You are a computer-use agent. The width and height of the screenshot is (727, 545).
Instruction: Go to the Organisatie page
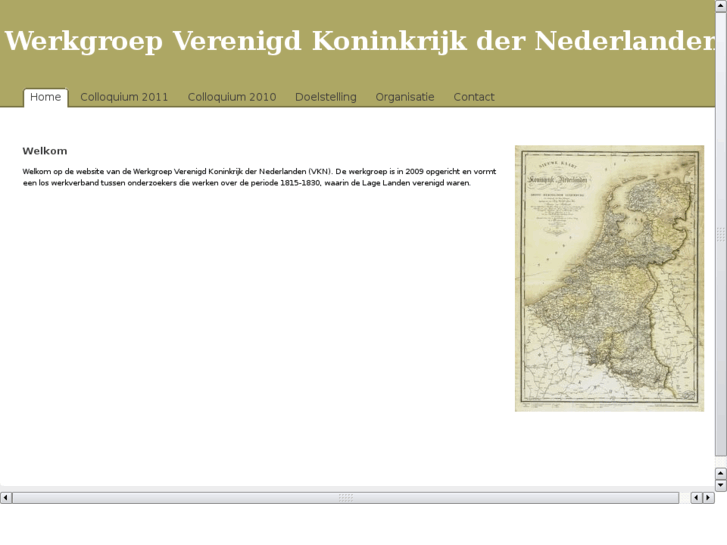click(405, 97)
